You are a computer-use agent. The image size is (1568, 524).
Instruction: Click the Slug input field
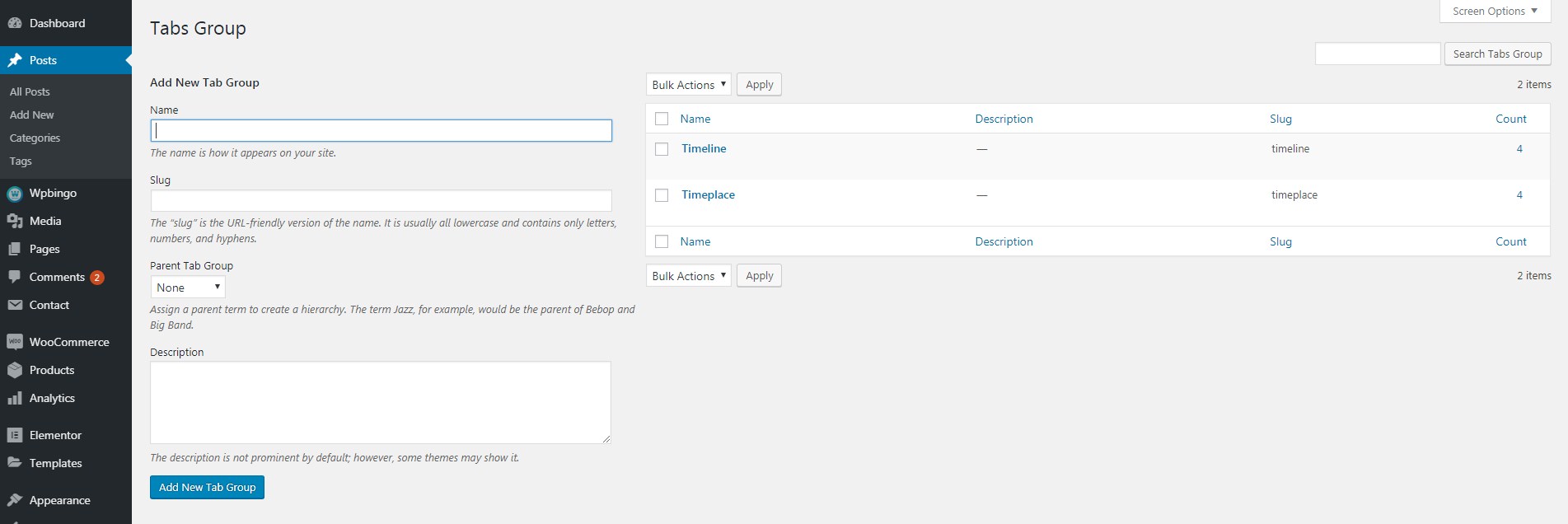point(381,201)
